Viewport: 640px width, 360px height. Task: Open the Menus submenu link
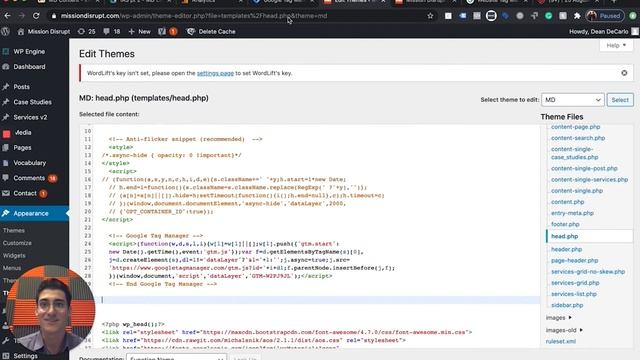12,268
